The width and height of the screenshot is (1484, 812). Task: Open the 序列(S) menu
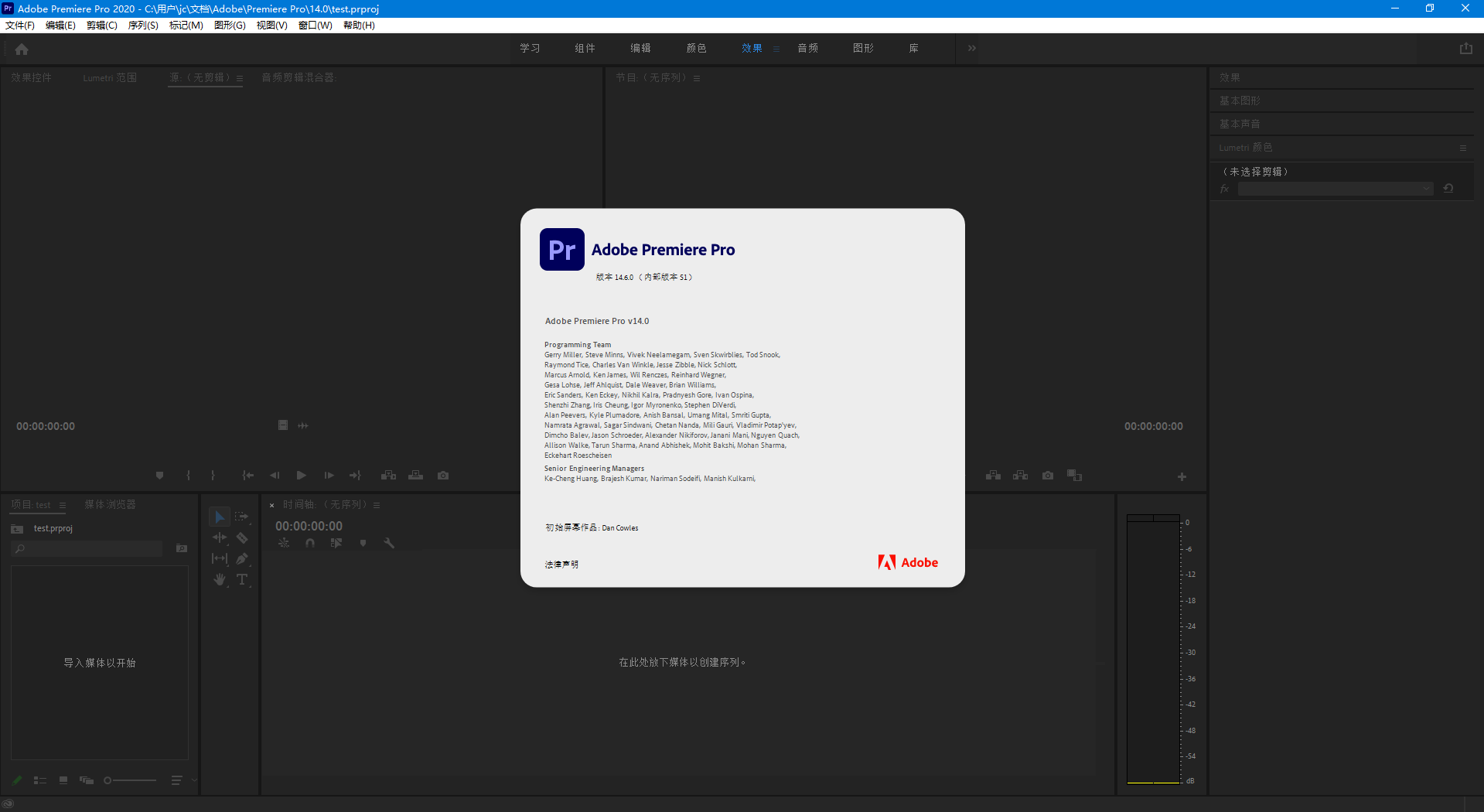tap(143, 26)
